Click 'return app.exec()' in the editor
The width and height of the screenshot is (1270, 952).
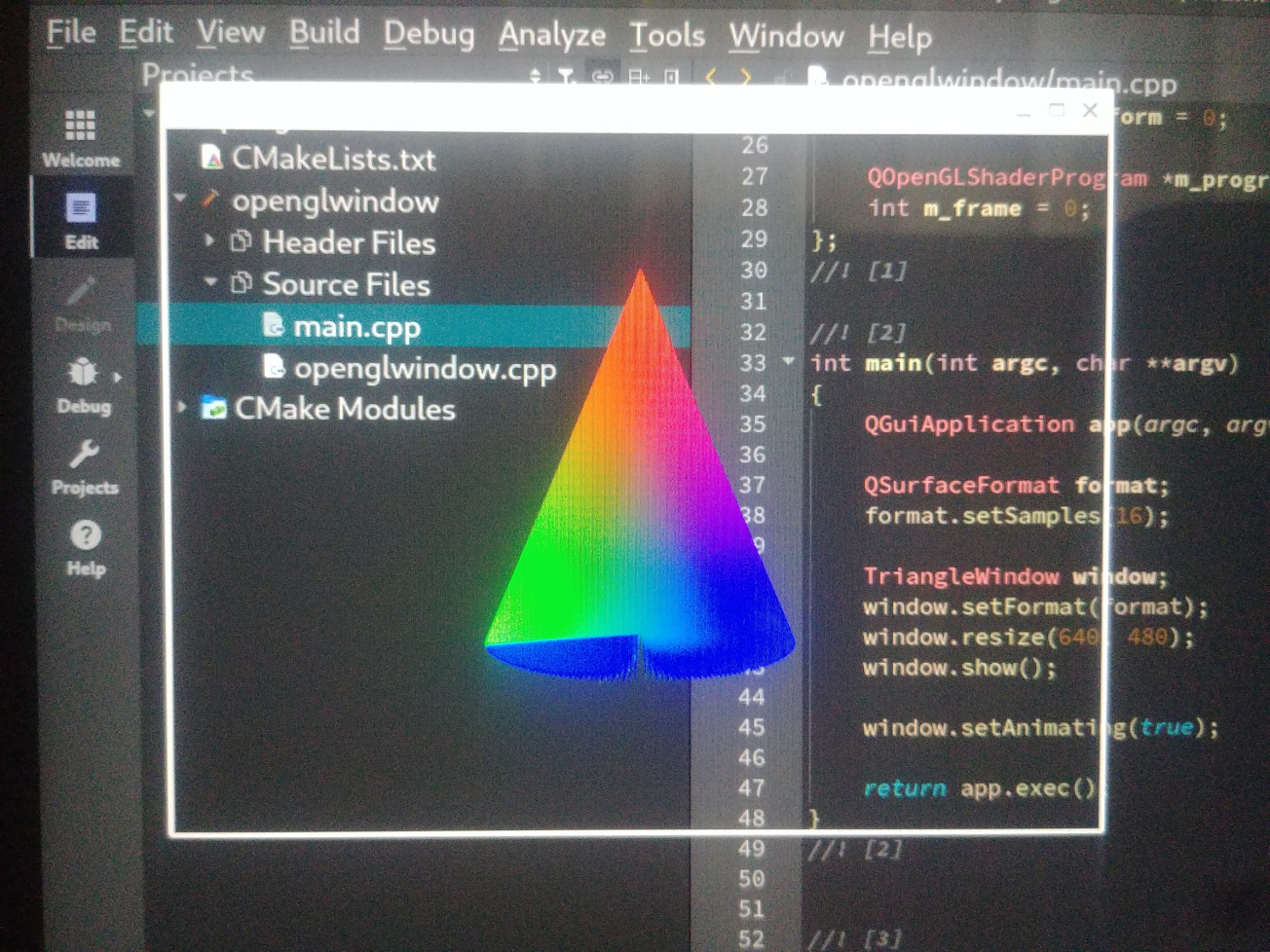tap(980, 788)
